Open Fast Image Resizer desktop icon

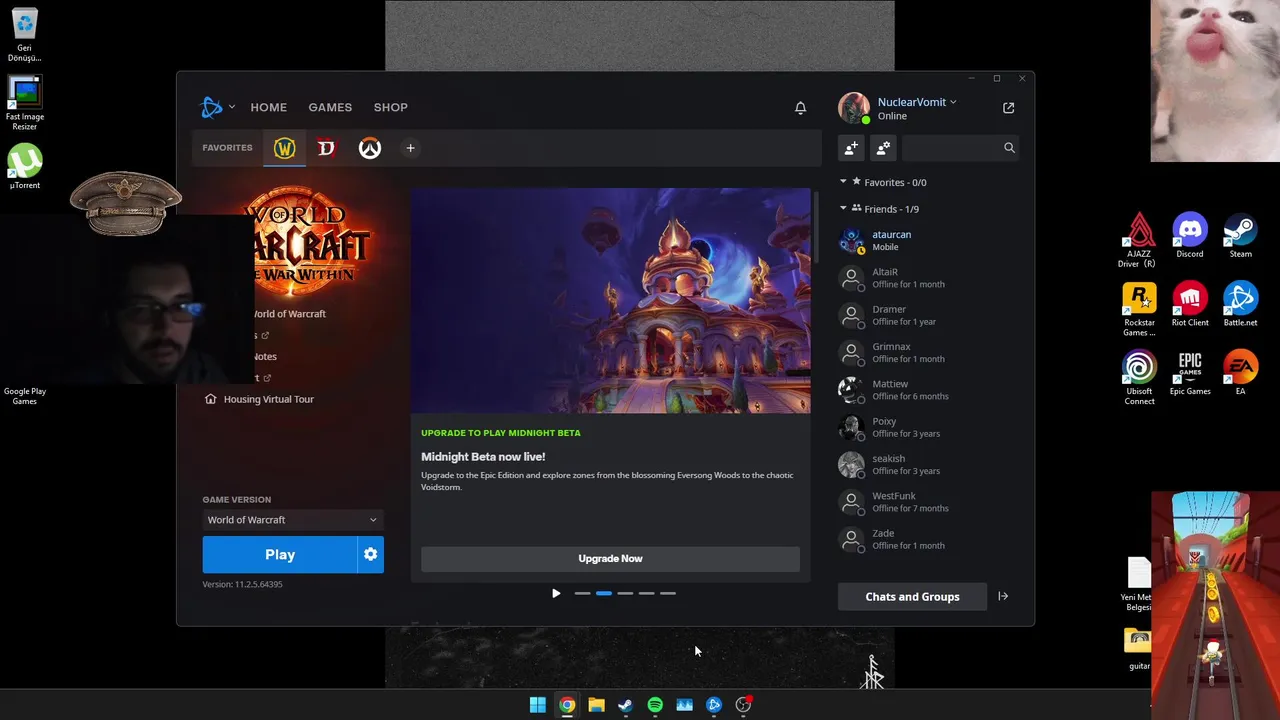click(x=25, y=103)
